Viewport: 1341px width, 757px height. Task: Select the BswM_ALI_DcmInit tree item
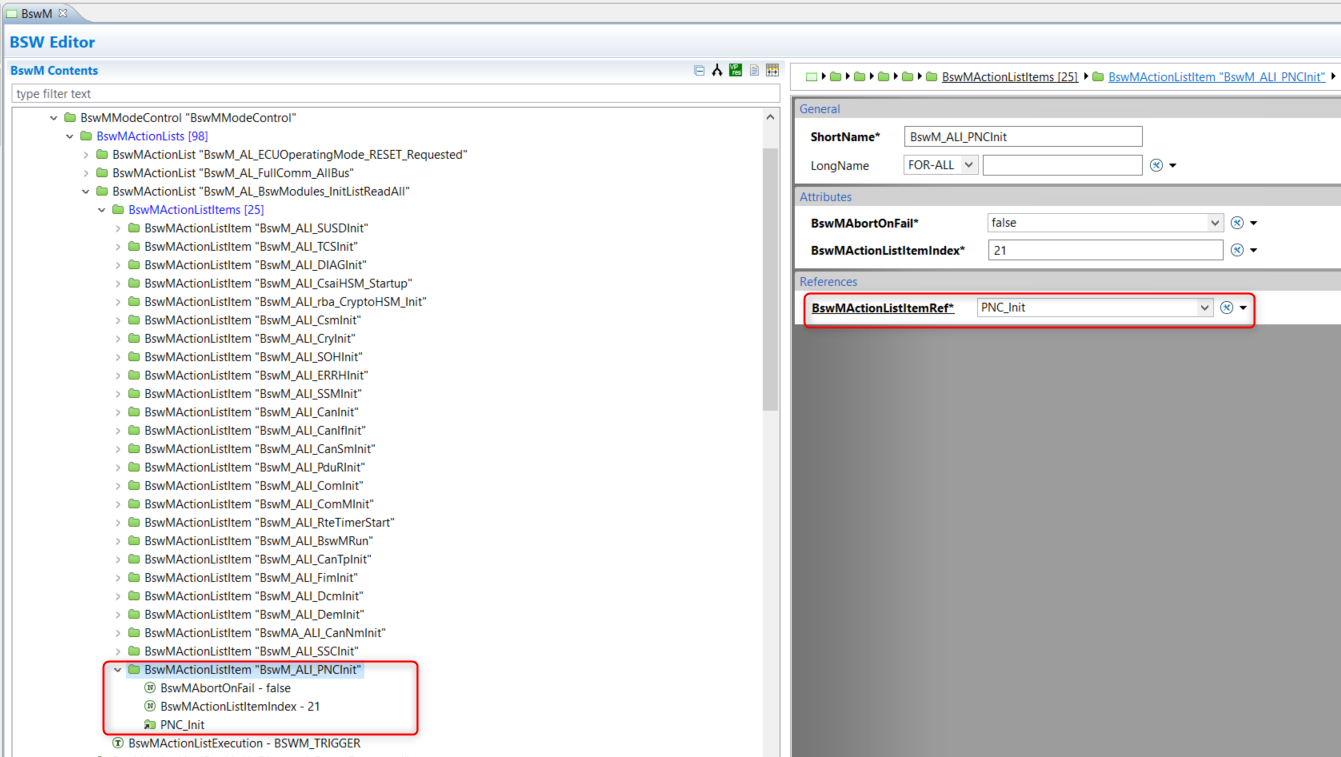(254, 596)
